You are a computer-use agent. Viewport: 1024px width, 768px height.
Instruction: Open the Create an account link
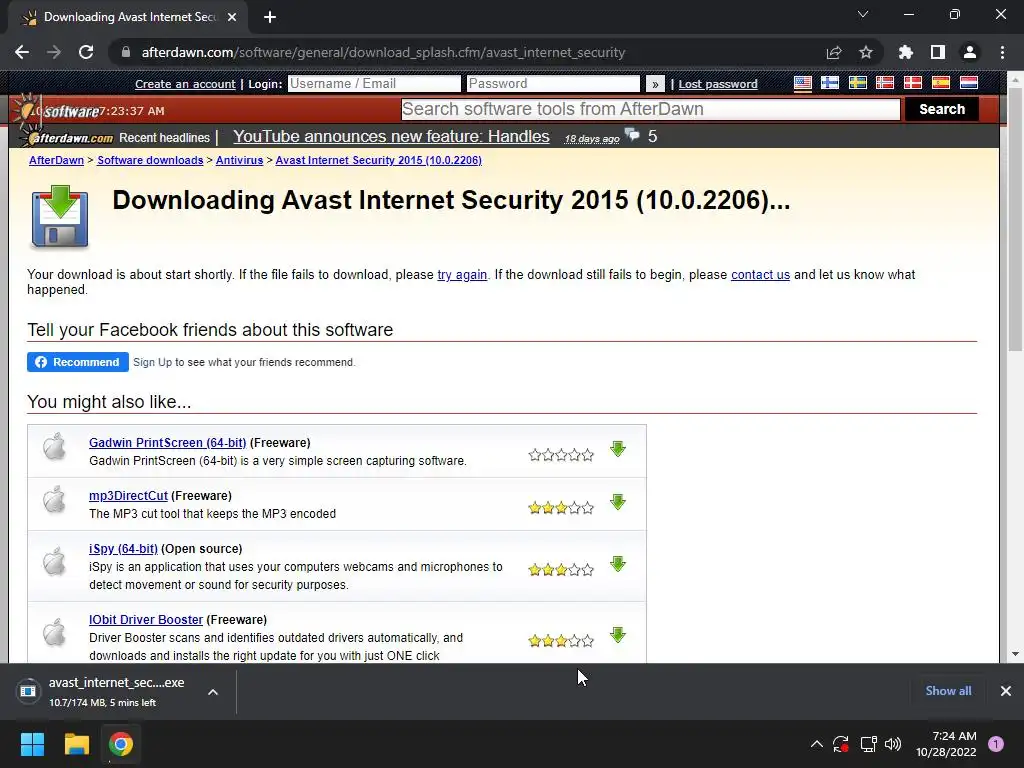point(185,84)
